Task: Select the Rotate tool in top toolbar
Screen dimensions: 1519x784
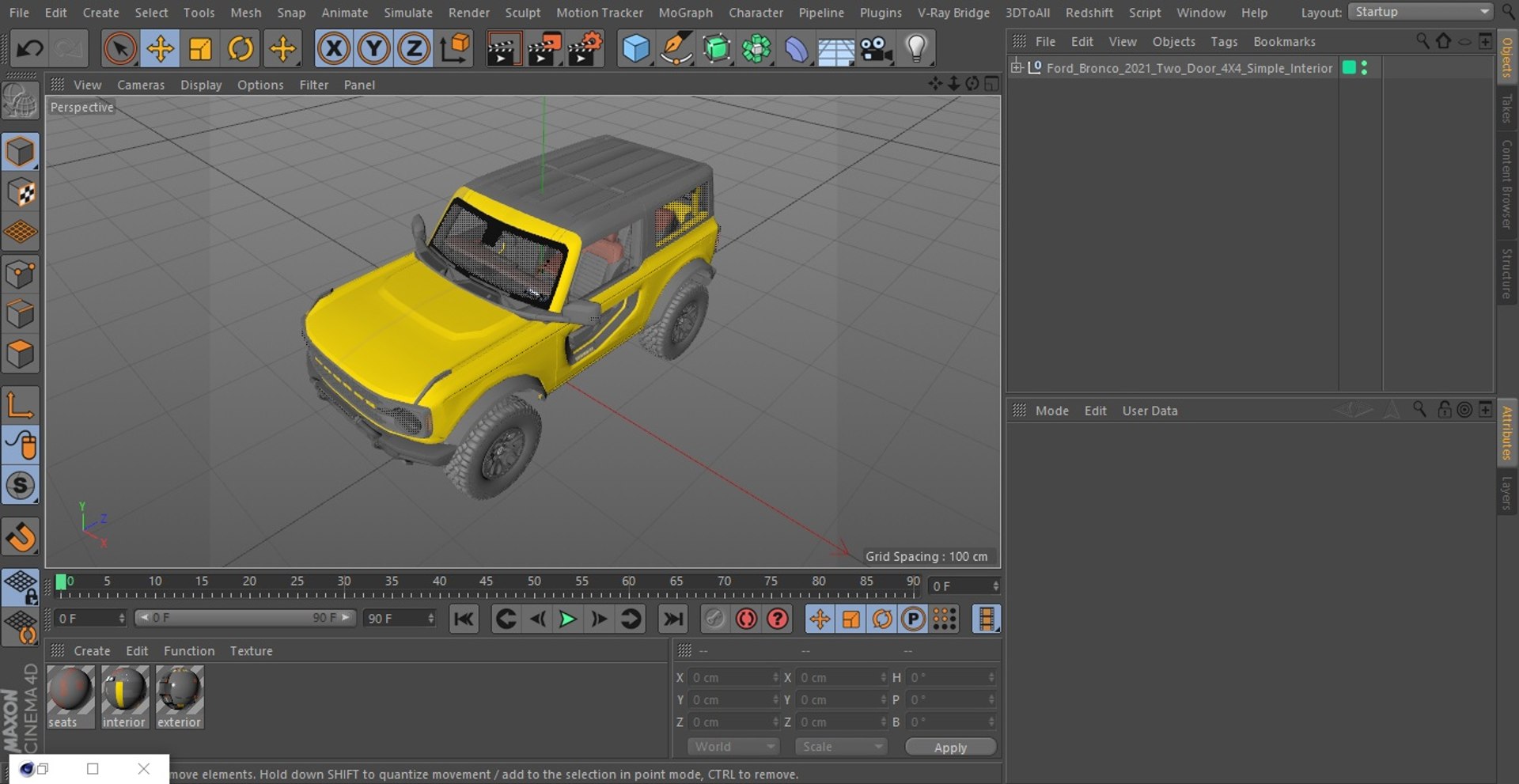Action: coord(241,49)
